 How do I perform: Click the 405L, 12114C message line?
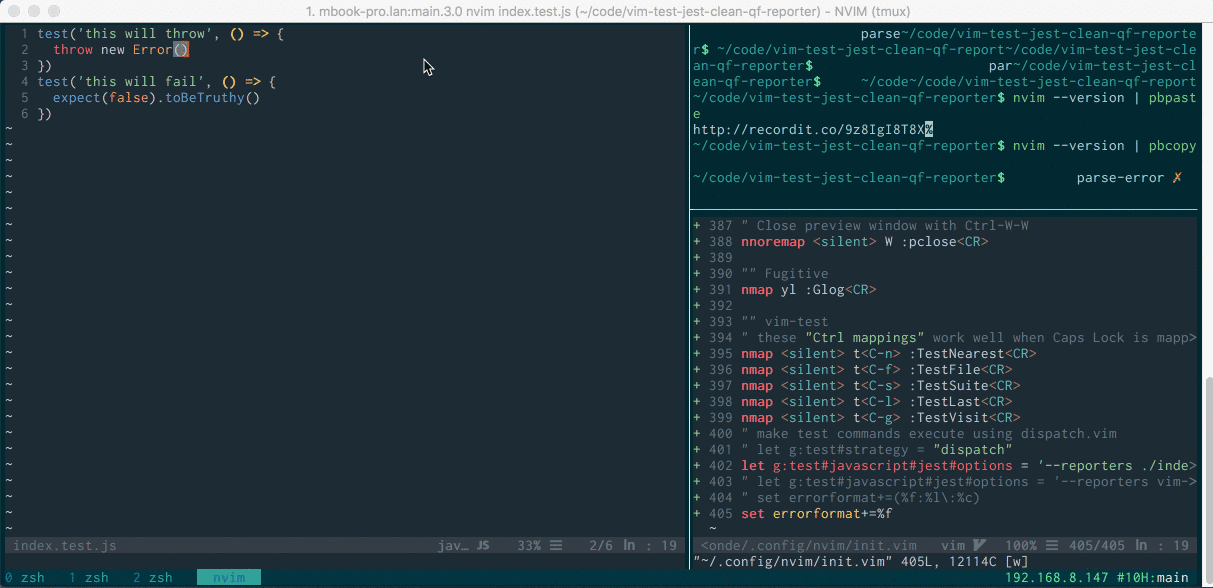click(861, 562)
